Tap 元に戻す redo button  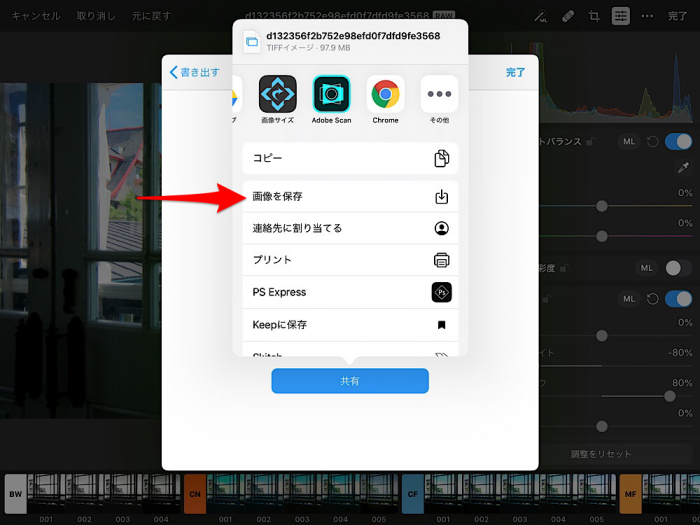[x=151, y=16]
